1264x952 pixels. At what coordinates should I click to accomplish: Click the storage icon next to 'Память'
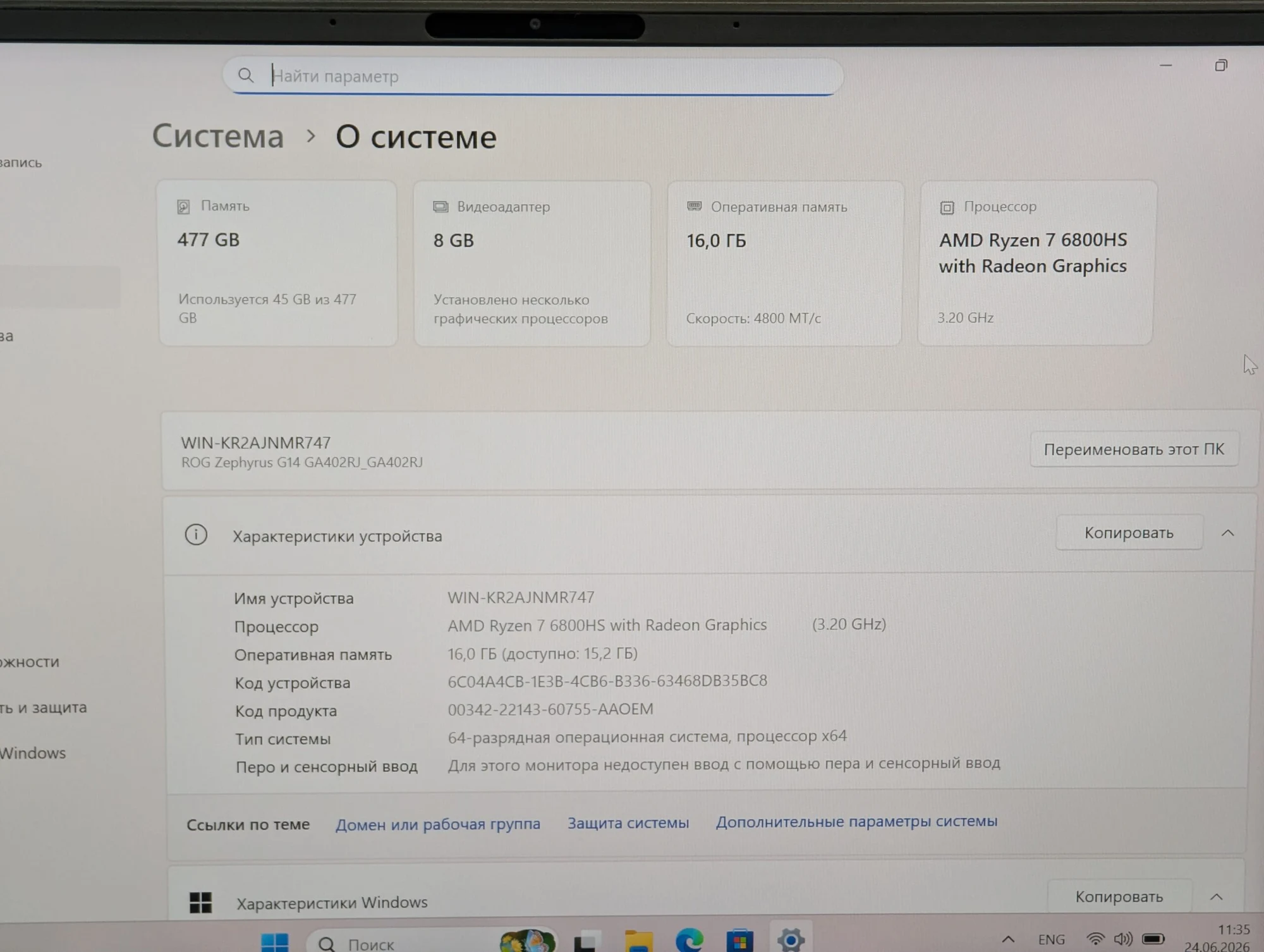(183, 207)
